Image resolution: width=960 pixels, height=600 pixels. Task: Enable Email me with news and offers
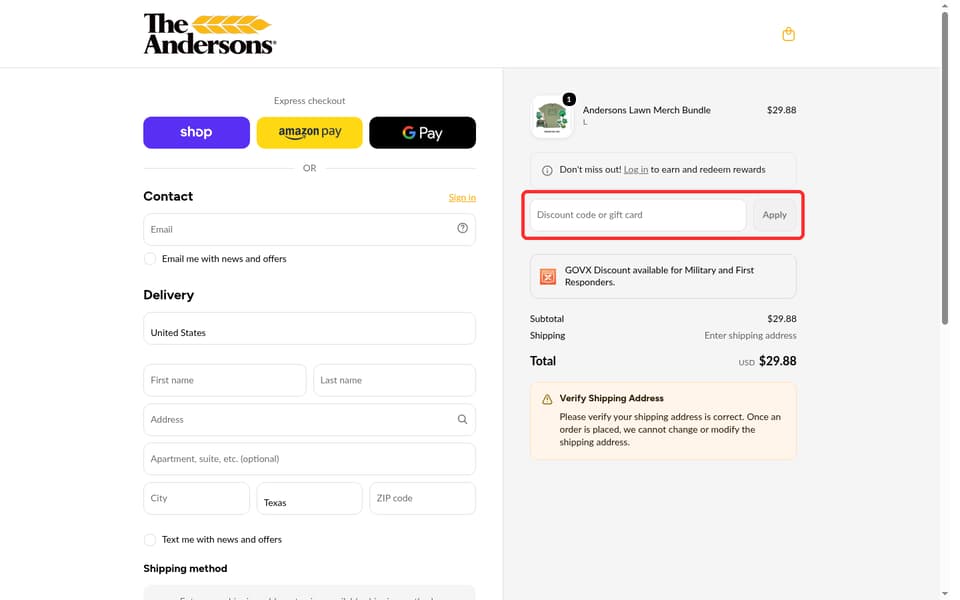tap(150, 258)
